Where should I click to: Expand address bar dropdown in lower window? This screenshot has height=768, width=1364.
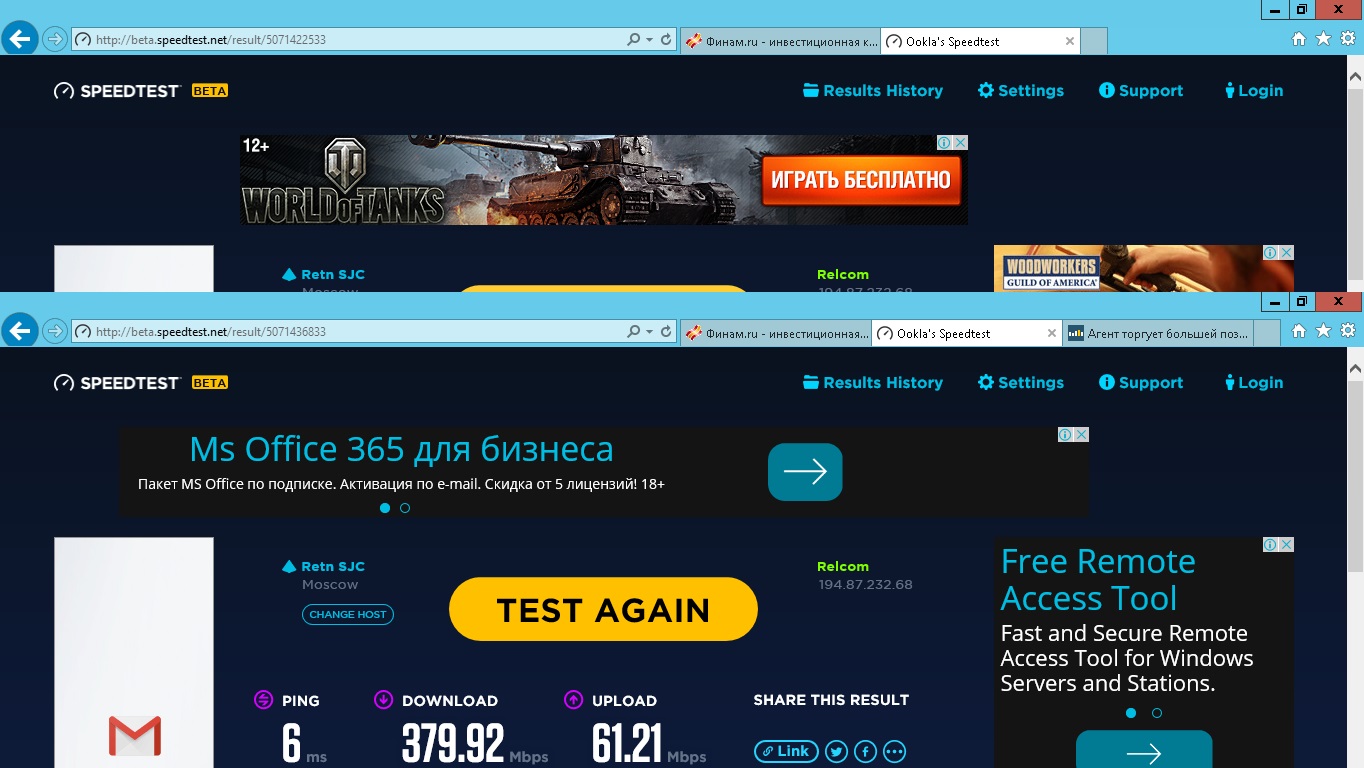650,332
